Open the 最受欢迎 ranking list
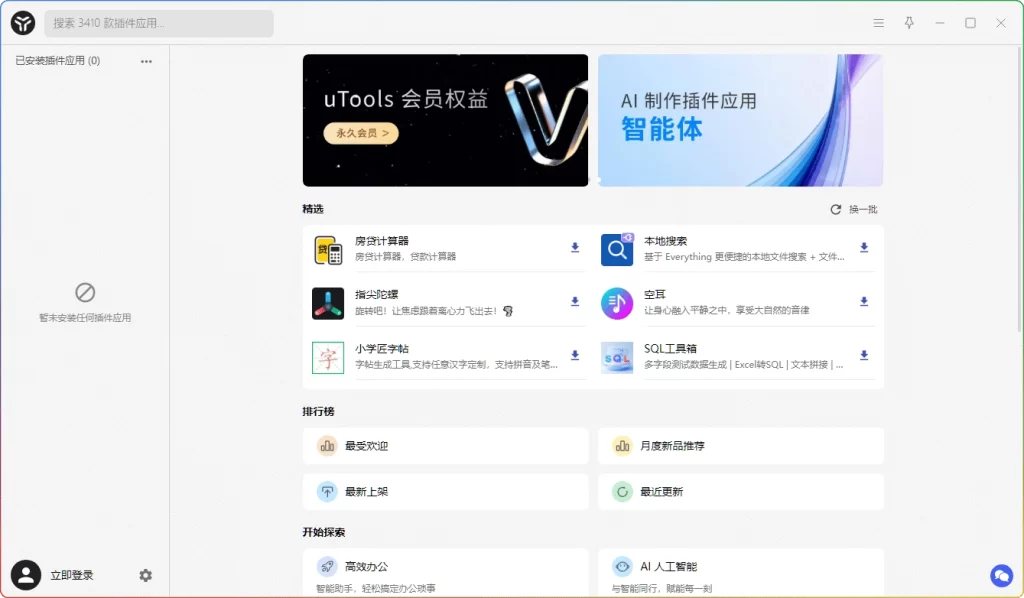Viewport: 1024px width, 598px height. [445, 446]
